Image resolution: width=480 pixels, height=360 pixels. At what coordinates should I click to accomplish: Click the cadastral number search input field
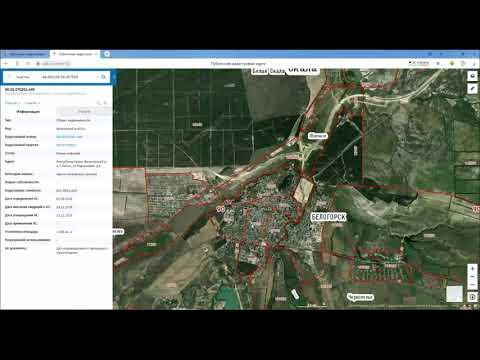(x=68, y=77)
